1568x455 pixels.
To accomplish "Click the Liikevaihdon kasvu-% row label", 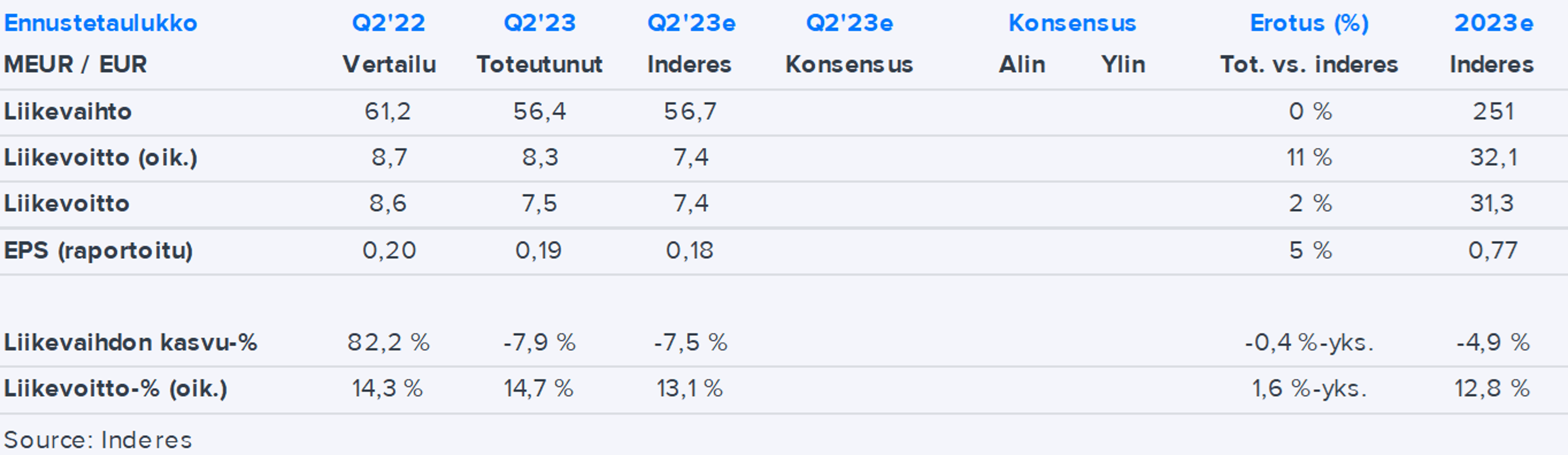I will click(x=130, y=342).
